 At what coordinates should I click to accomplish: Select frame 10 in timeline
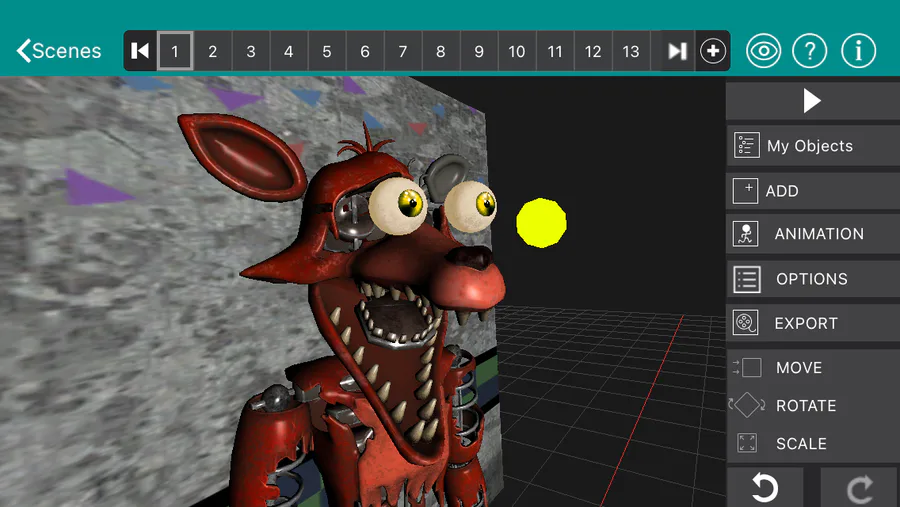point(517,51)
